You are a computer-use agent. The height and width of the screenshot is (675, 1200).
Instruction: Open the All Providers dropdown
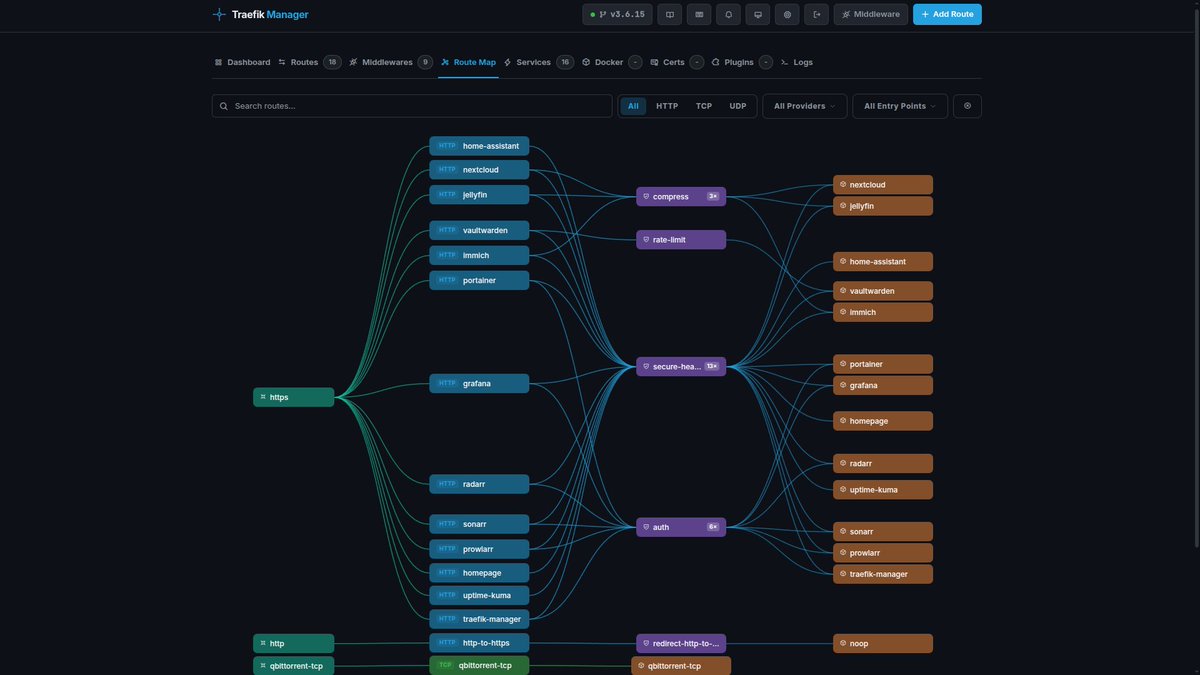(x=805, y=106)
